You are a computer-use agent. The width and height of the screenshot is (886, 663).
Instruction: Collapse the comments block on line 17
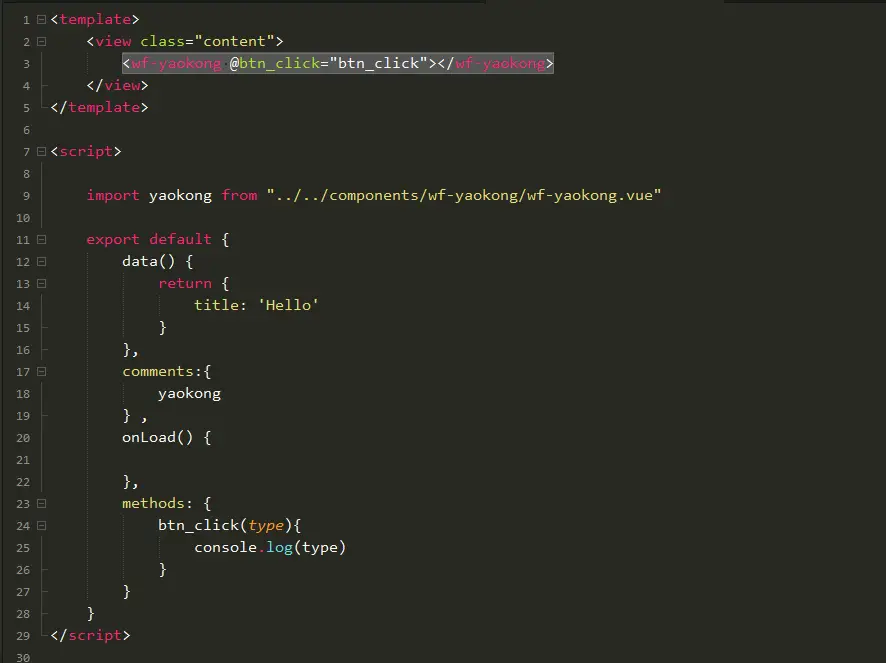(41, 372)
